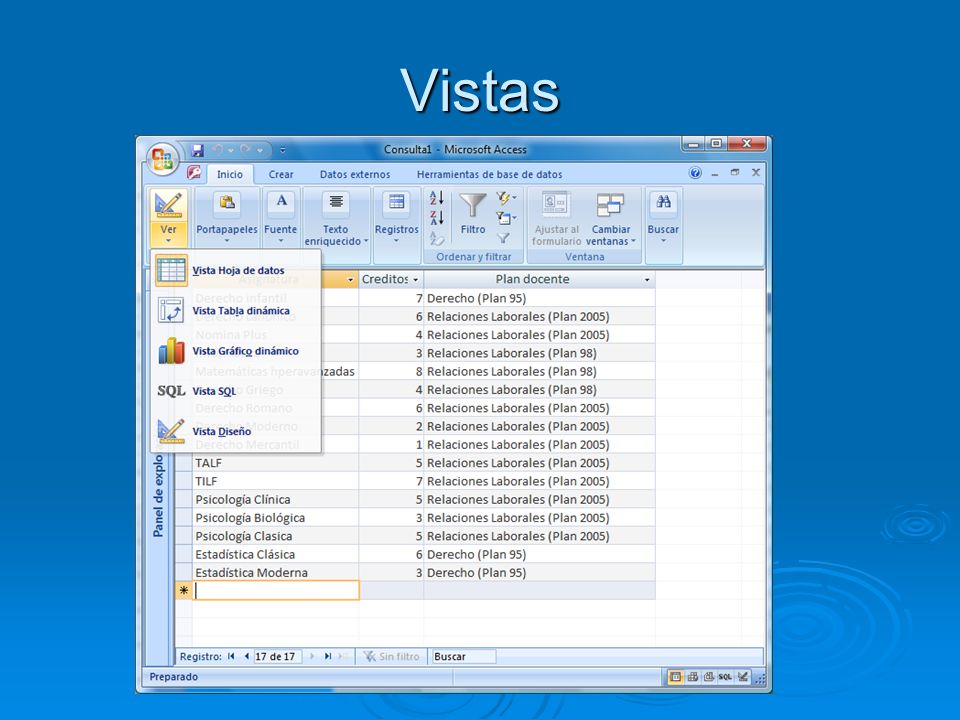Open the Office button menu
The height and width of the screenshot is (720, 960).
163,159
